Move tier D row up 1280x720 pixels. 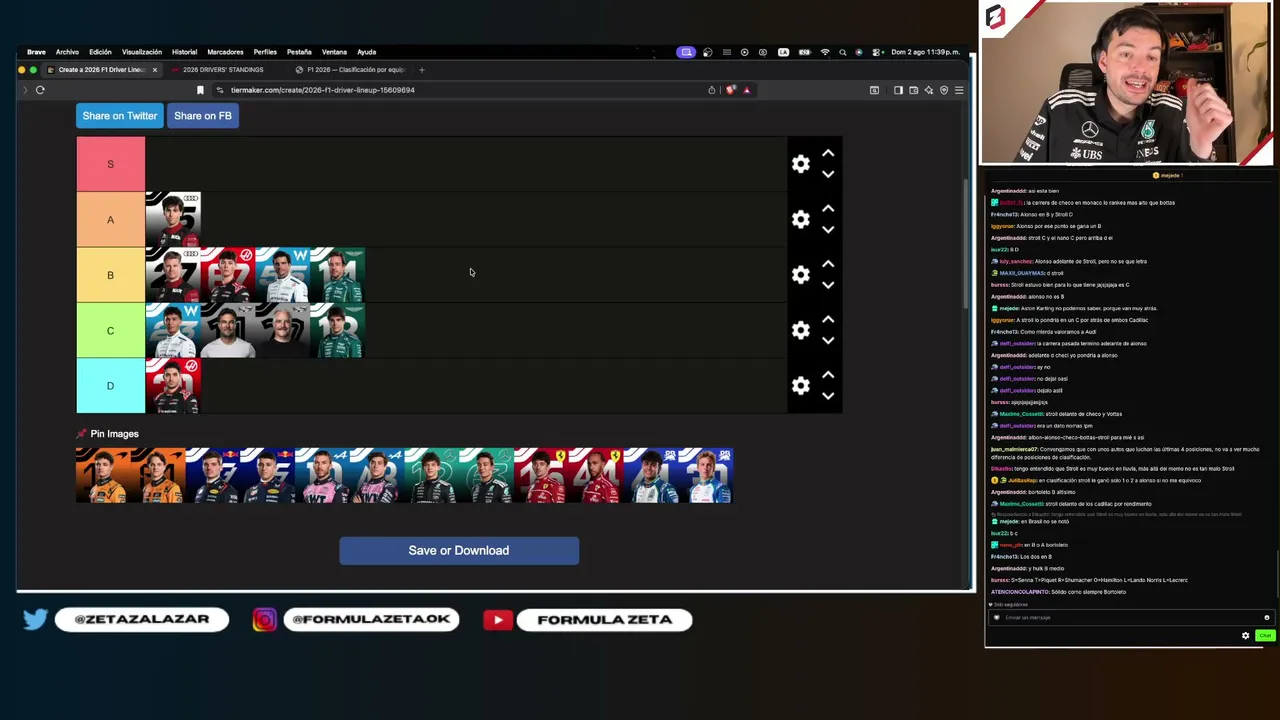click(x=828, y=375)
